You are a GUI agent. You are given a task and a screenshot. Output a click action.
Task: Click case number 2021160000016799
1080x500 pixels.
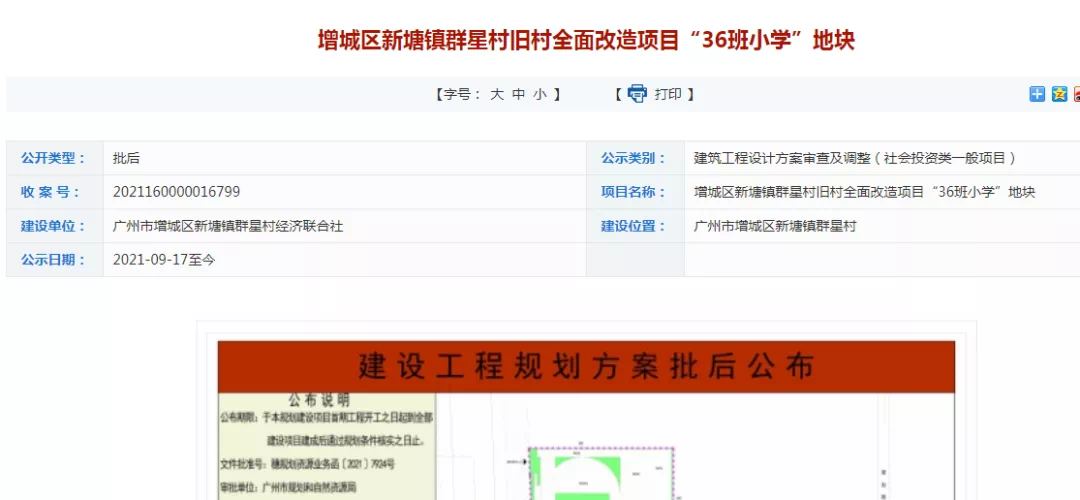coord(176,192)
